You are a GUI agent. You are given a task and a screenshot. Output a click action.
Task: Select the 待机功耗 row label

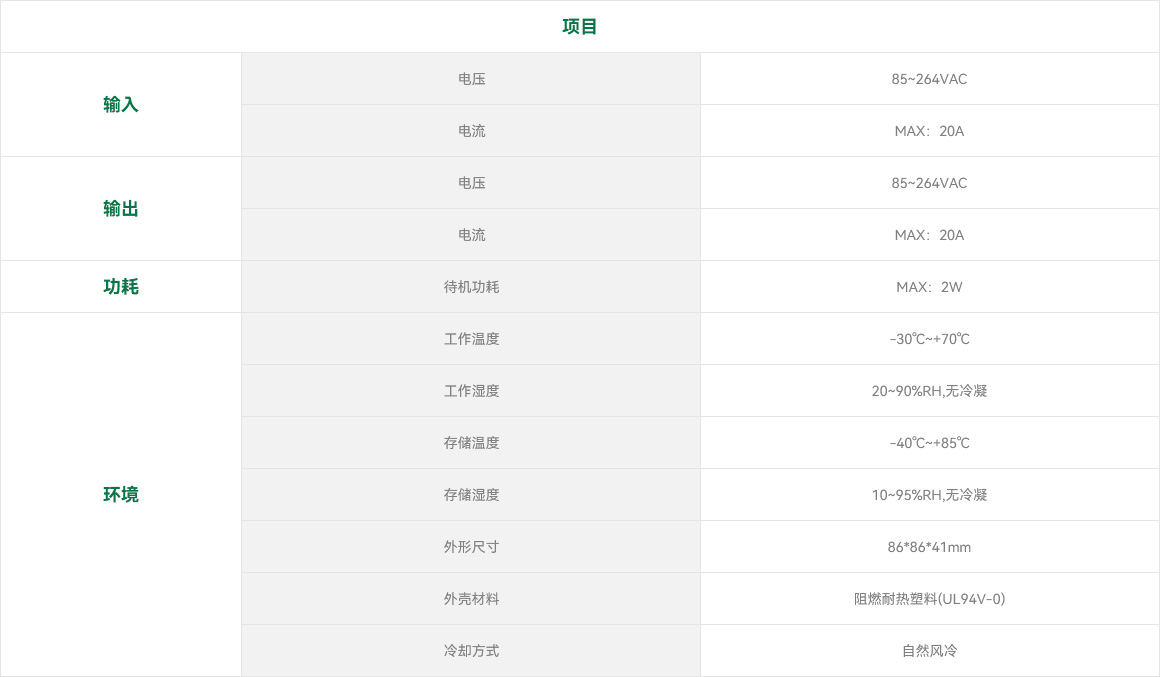471,287
